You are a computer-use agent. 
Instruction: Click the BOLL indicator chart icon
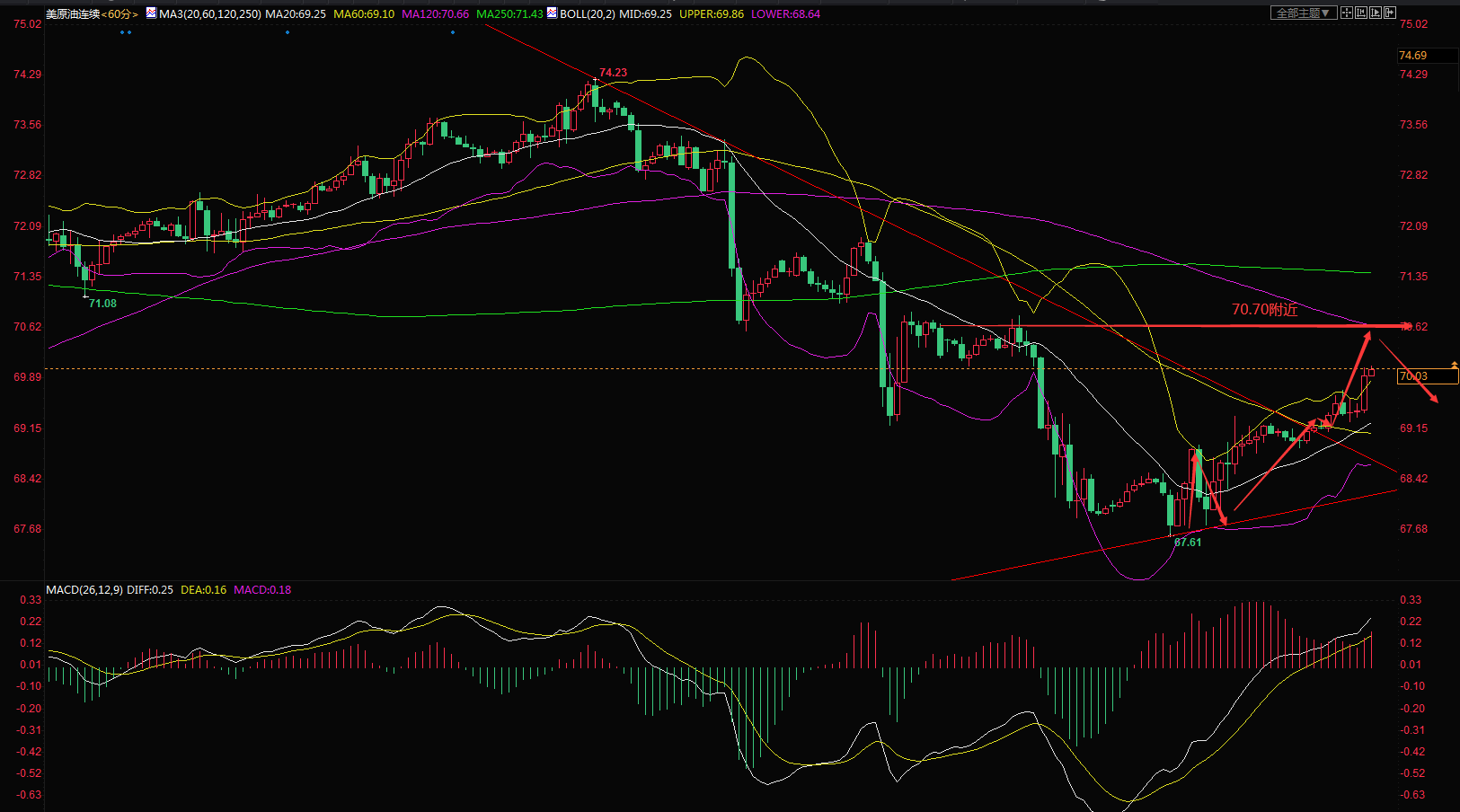coord(552,13)
